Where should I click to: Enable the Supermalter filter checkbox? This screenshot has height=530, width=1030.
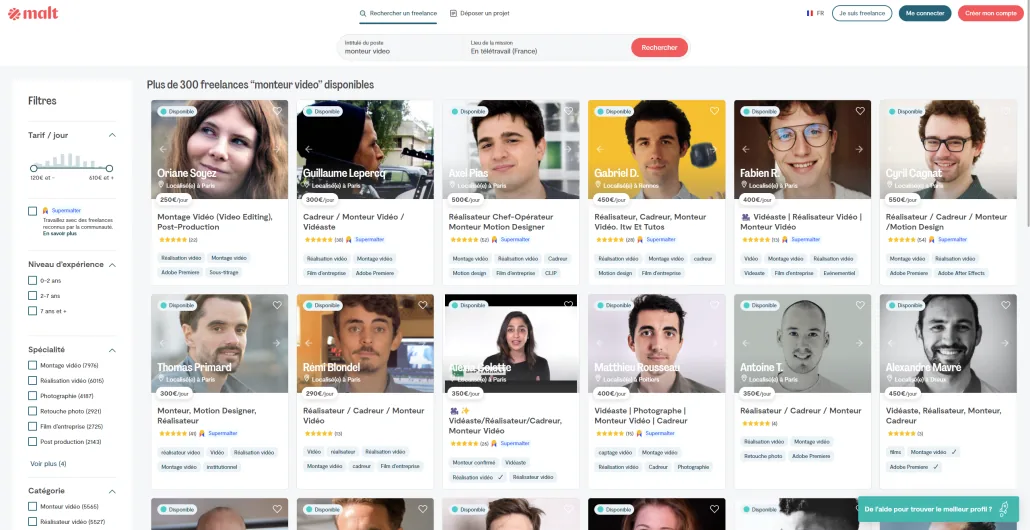point(32,211)
